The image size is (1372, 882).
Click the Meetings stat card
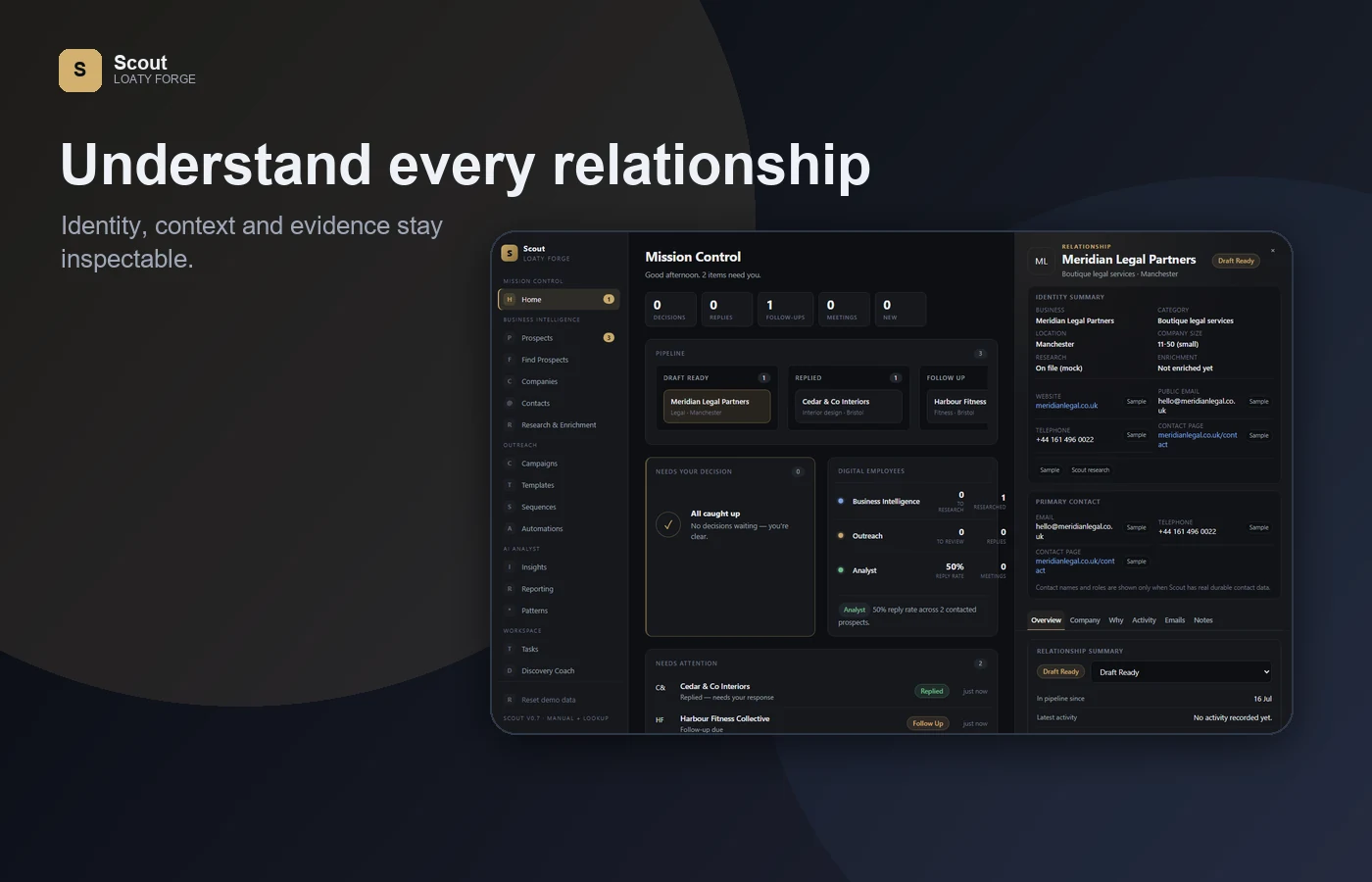coord(843,309)
